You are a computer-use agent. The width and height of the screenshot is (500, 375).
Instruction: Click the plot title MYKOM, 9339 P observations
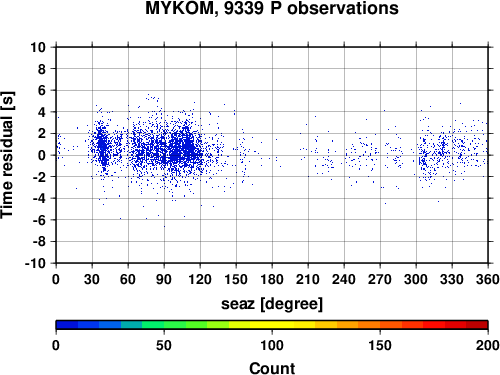point(272,8)
